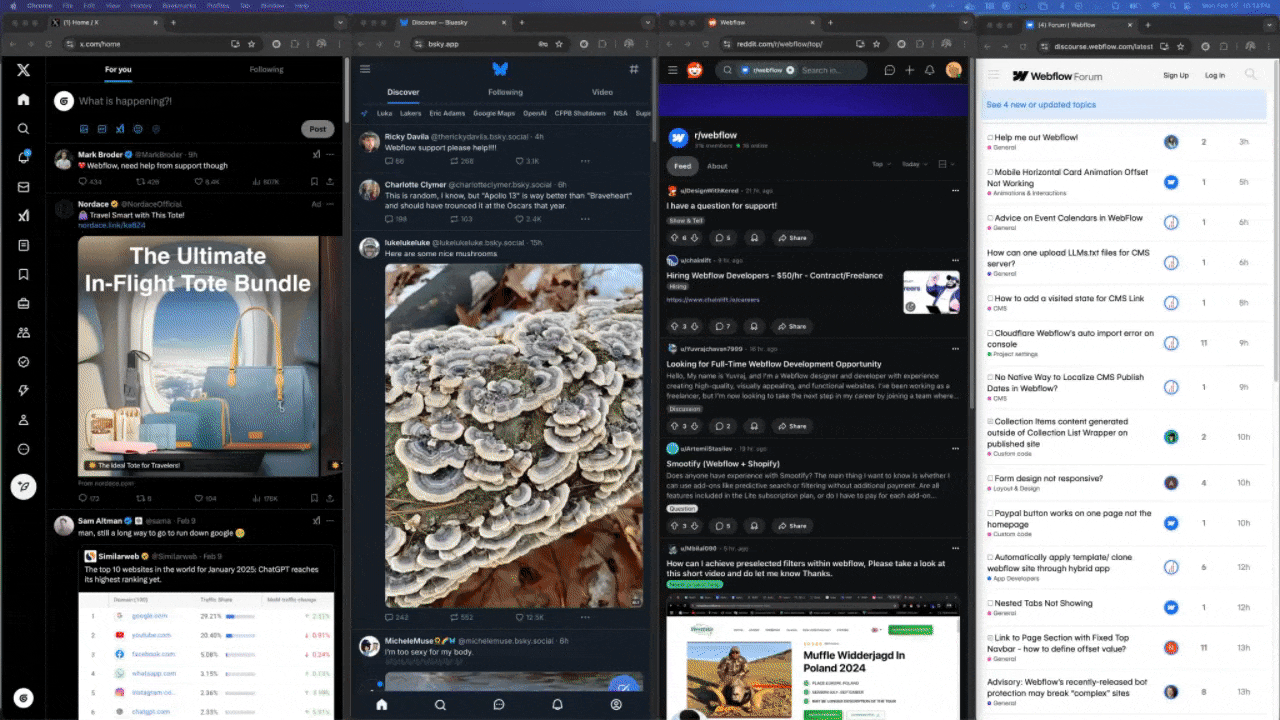Image resolution: width=1280 pixels, height=720 pixels.
Task: Click the Bluesky hashtag feeds icon
Action: pos(633,69)
